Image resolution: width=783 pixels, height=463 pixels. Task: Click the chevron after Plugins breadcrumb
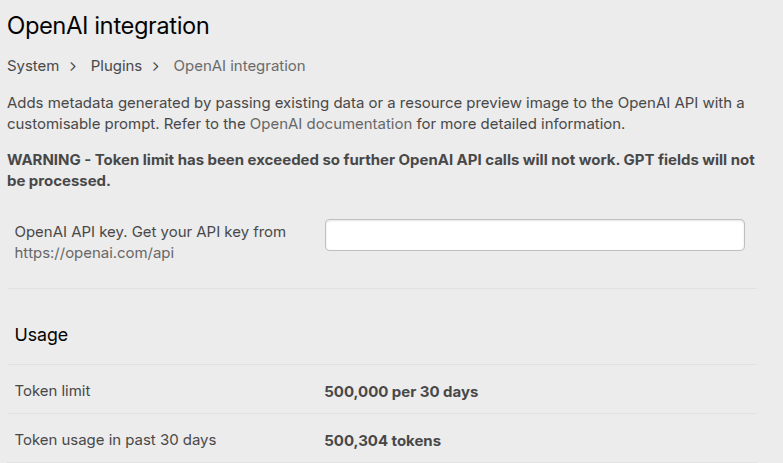(157, 66)
